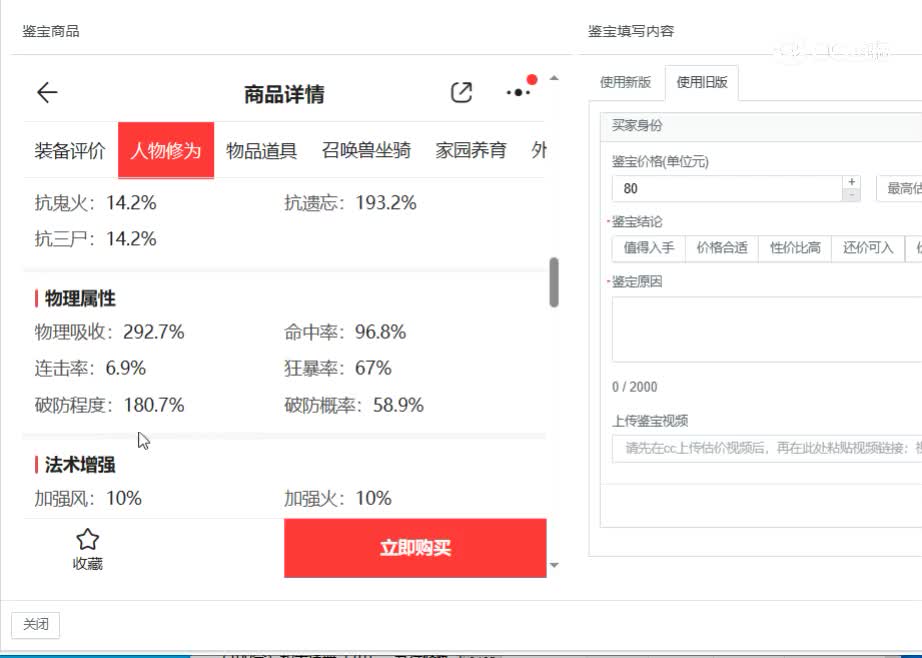This screenshot has height=658, width=922.
Task: Favorite the item via the 收藏 star icon
Action: pyautogui.click(x=87, y=540)
